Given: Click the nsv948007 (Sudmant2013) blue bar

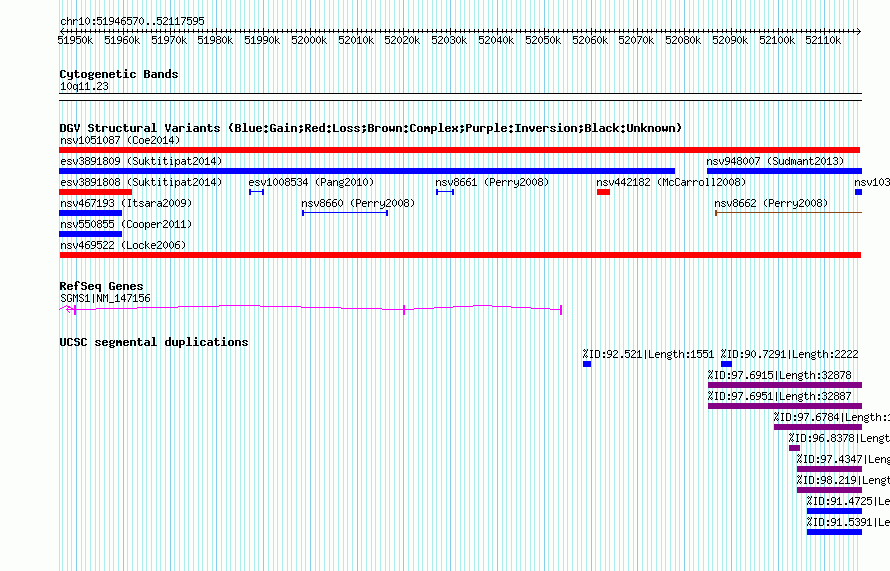Looking at the screenshot, I should point(784,171).
